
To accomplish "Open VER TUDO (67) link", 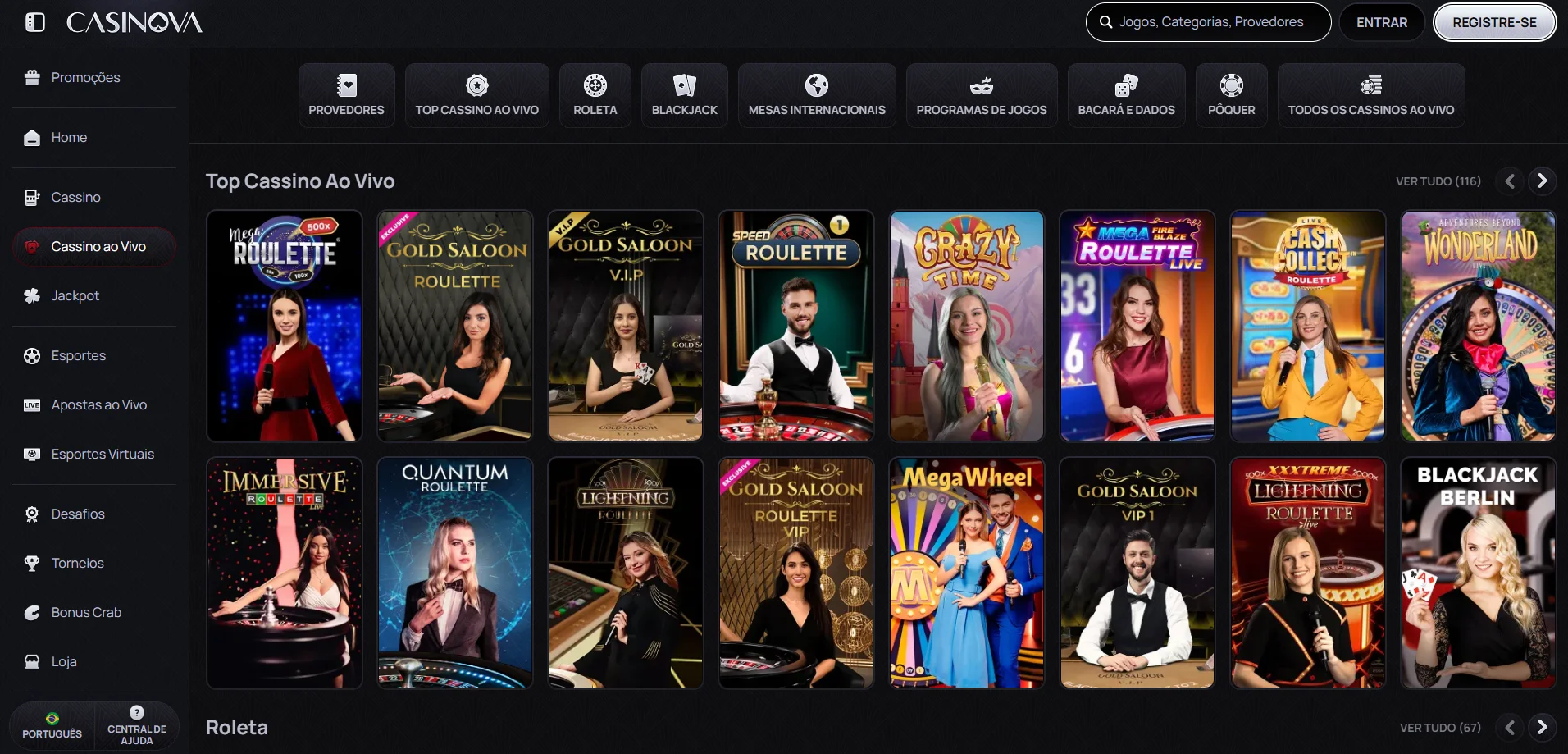I will pyautogui.click(x=1440, y=728).
